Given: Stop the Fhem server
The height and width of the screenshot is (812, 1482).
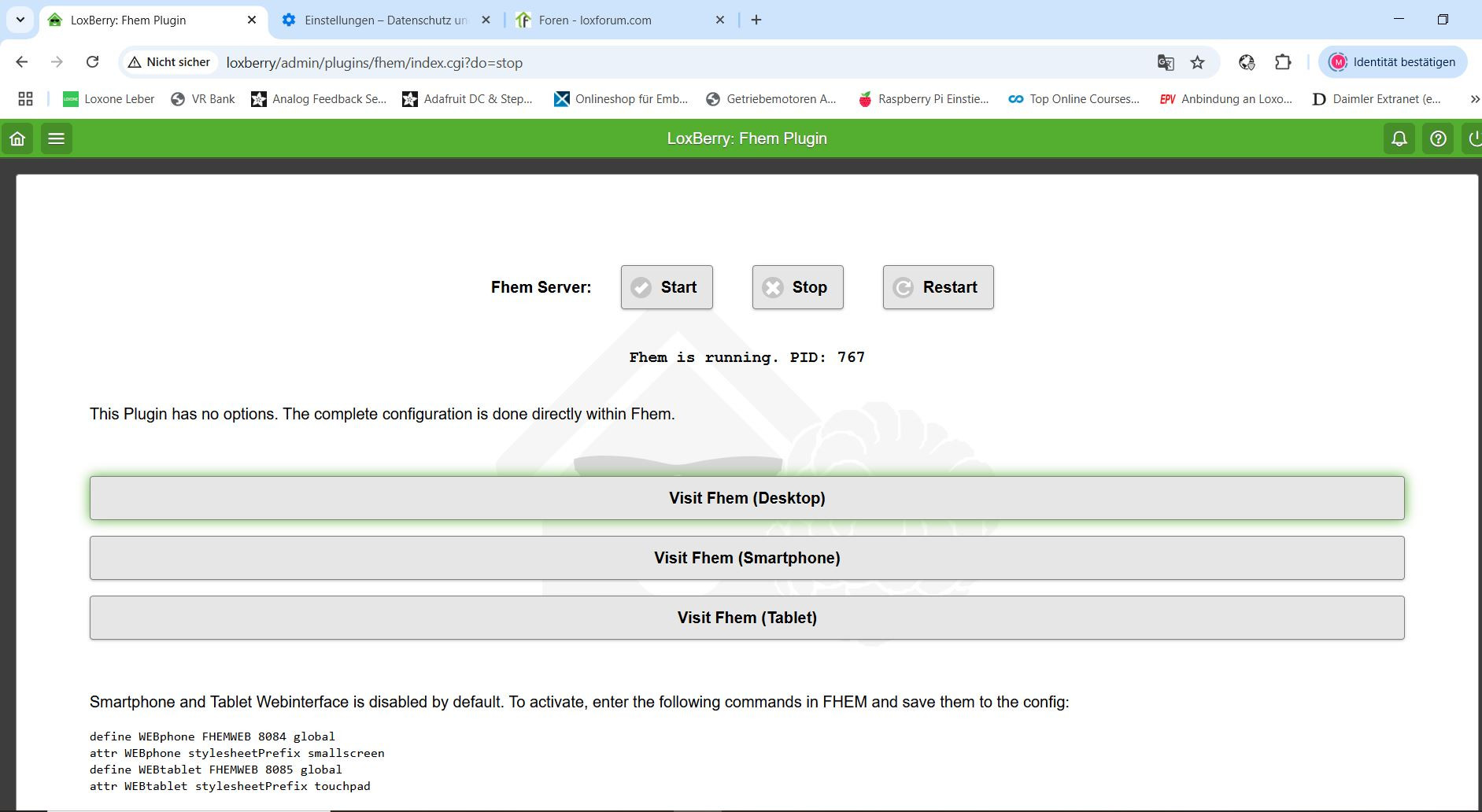Looking at the screenshot, I should pos(797,287).
